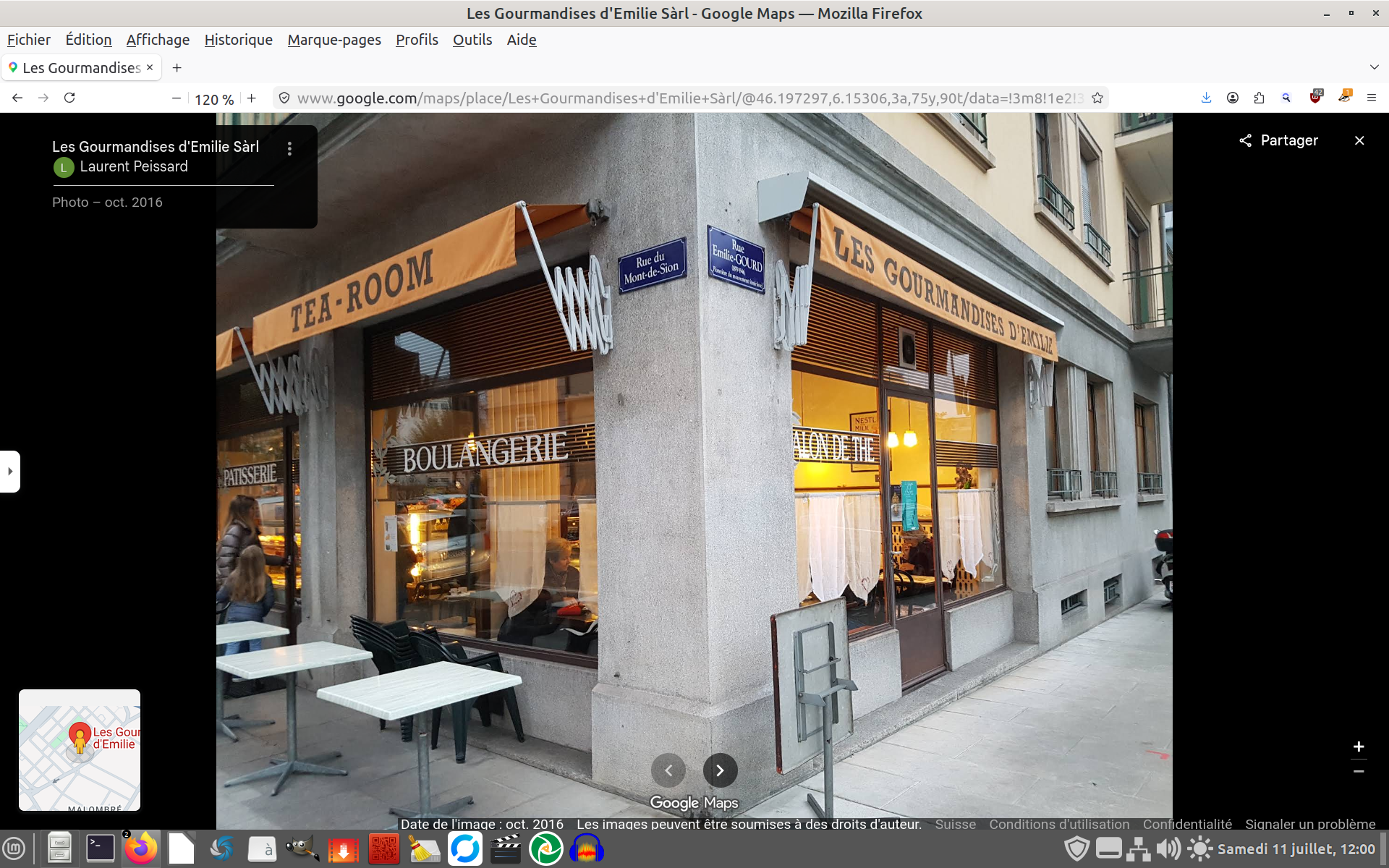The image size is (1389, 868).
Task: Zoom in the page beyond 120 %
Action: [x=252, y=98]
